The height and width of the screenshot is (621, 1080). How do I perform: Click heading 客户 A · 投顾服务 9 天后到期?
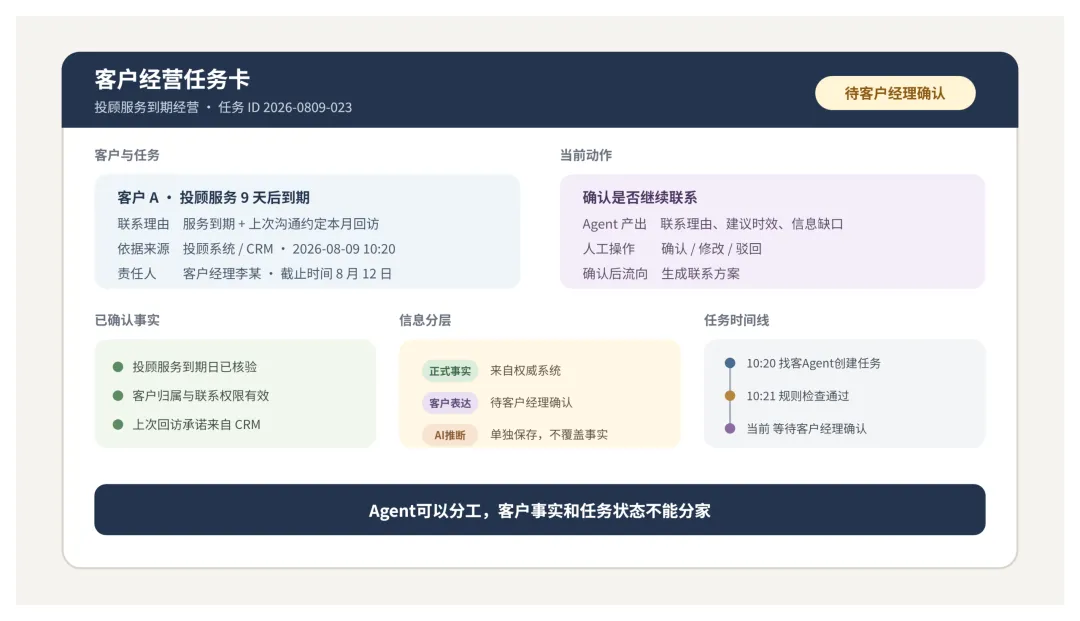point(214,198)
